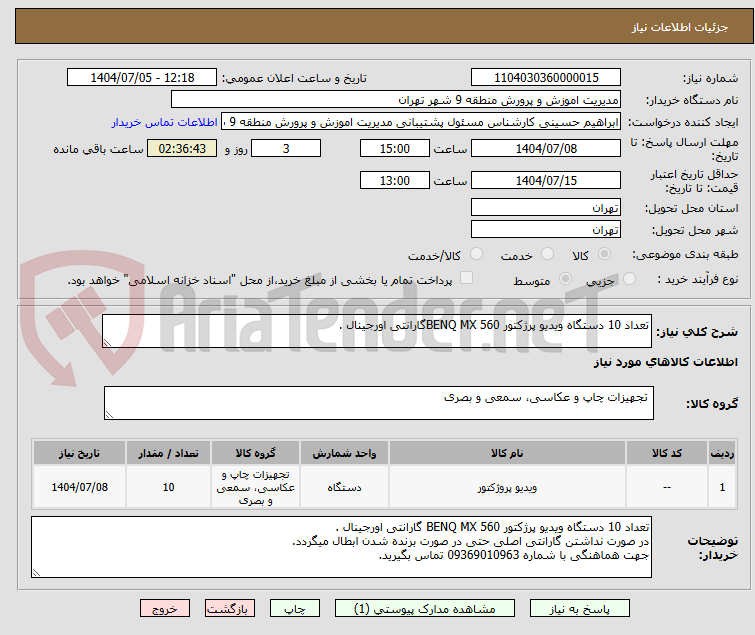Click the table cell تجهیزات چاپ و عکاسی

[x=255, y=487]
